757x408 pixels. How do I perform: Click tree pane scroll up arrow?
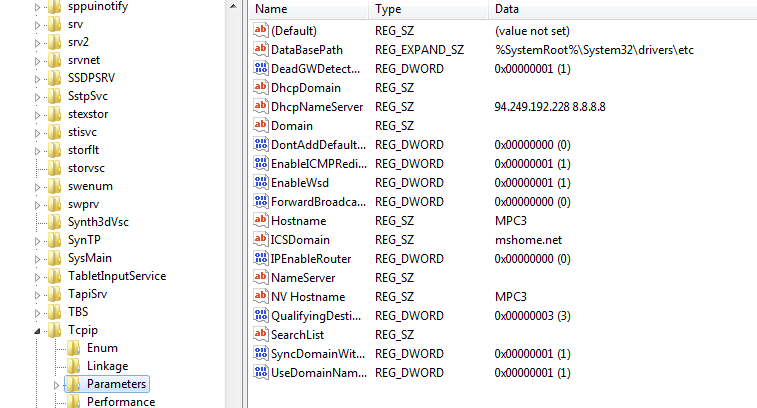[x=233, y=7]
